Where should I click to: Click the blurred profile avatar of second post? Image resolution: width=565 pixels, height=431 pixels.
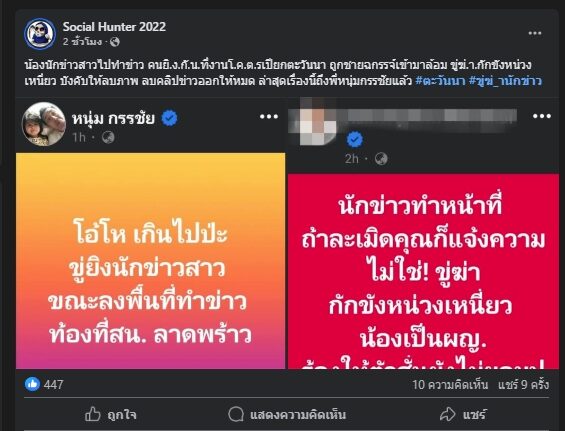coord(314,123)
